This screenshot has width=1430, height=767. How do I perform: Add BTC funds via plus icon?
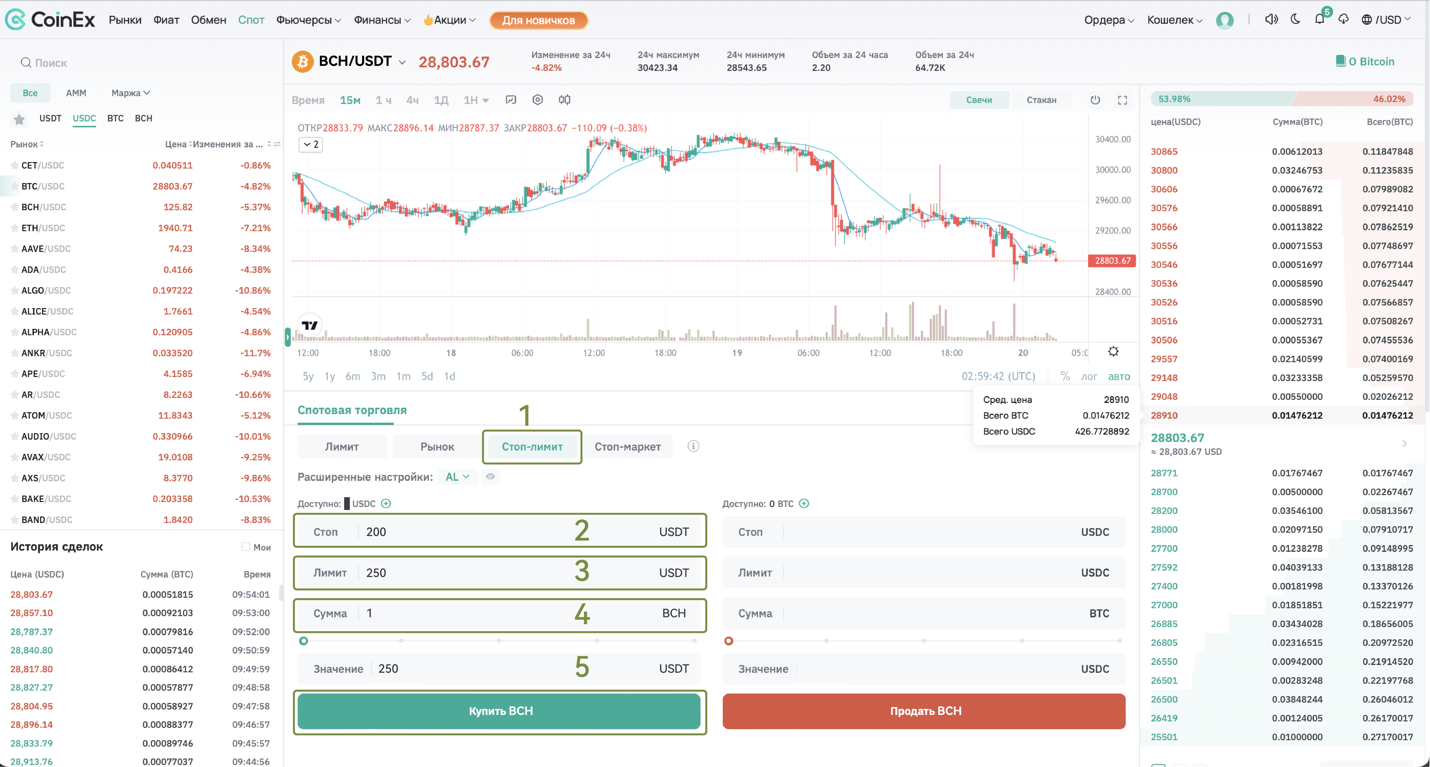coord(804,503)
